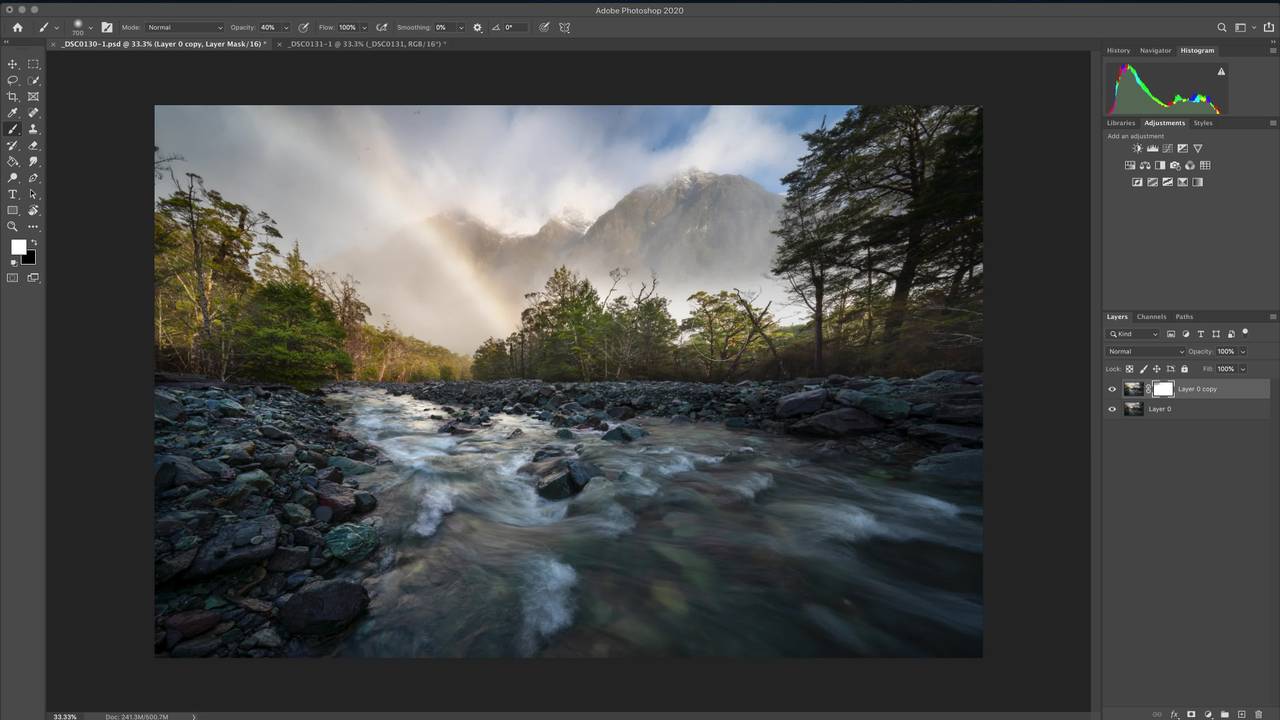This screenshot has width=1280, height=720.
Task: Select the layer mask thumbnail
Action: [1163, 389]
